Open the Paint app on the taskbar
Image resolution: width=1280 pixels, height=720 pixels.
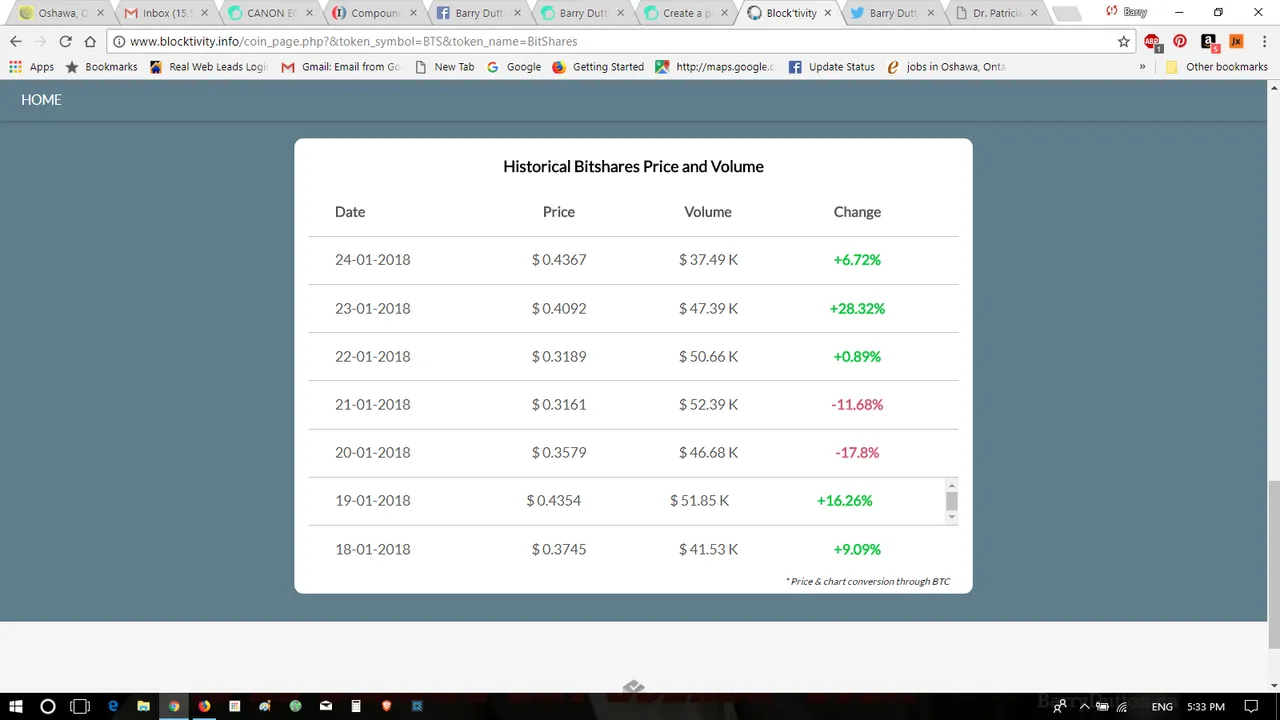(x=265, y=706)
